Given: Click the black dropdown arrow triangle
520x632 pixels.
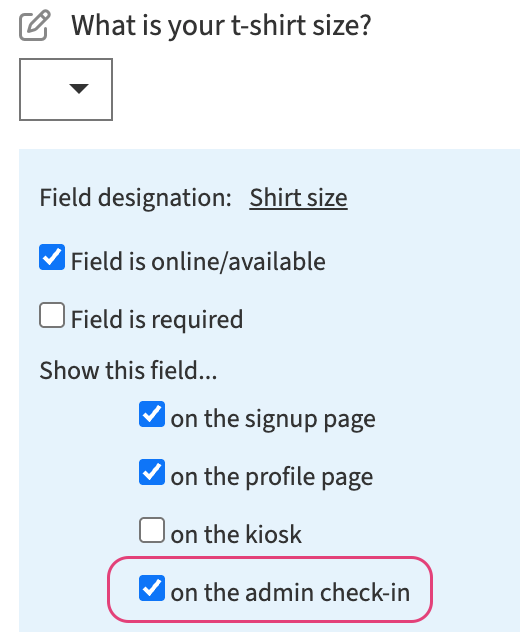Looking at the screenshot, I should tap(79, 88).
